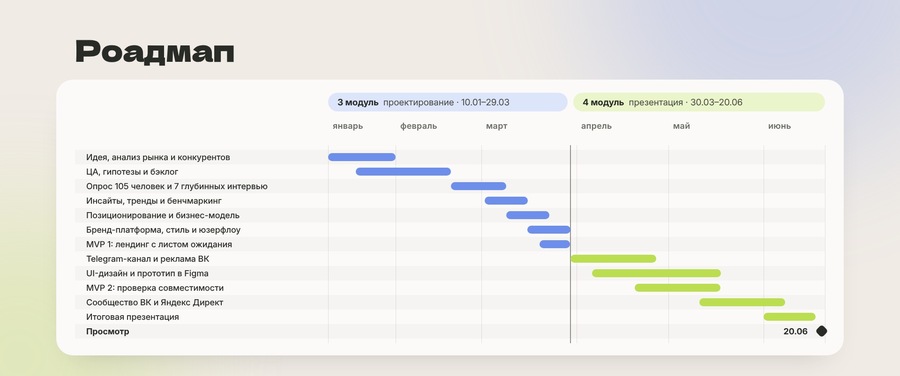Click the 'март' month label
900x376 pixels.
pos(496,126)
